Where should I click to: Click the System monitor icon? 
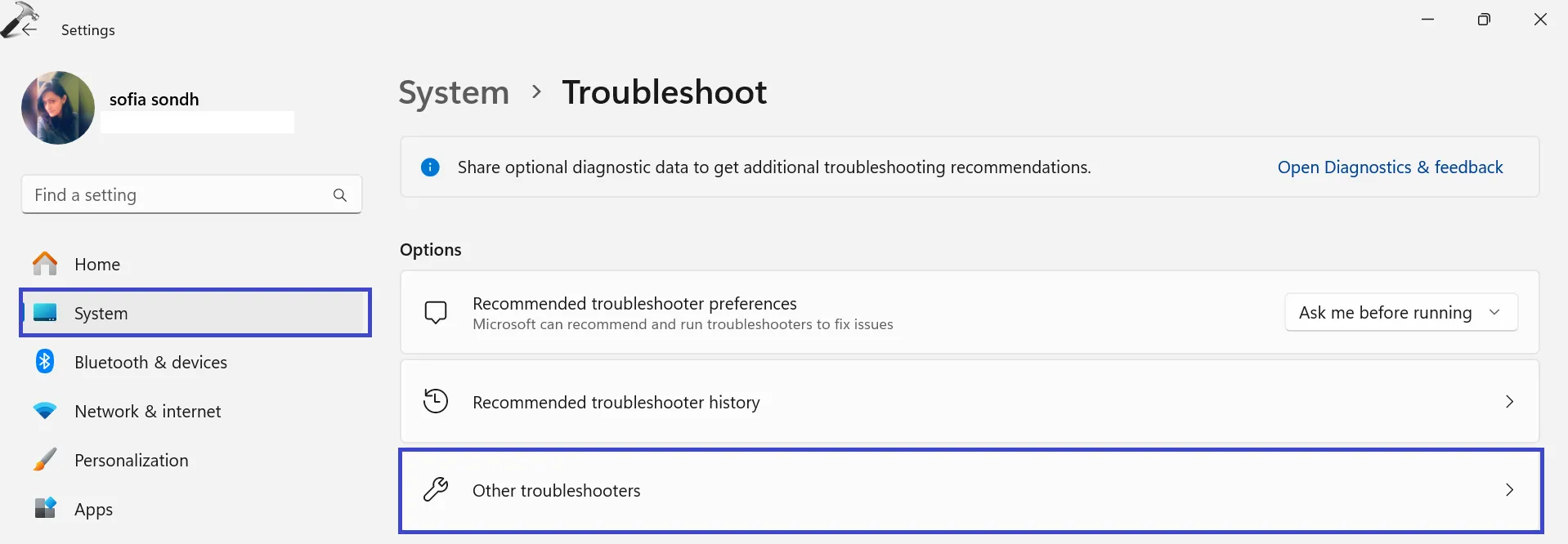[x=45, y=313]
